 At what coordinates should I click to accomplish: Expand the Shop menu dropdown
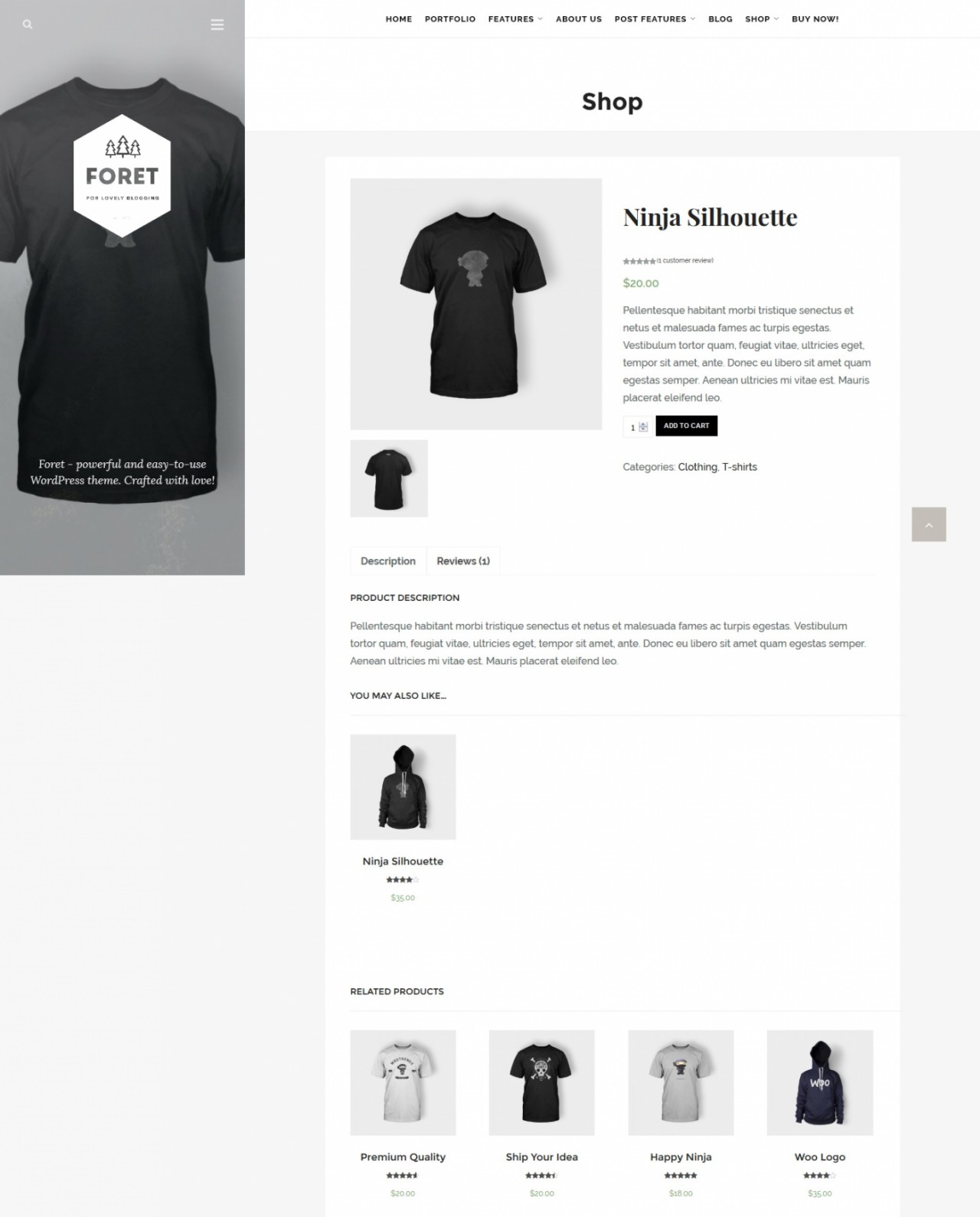pos(762,19)
